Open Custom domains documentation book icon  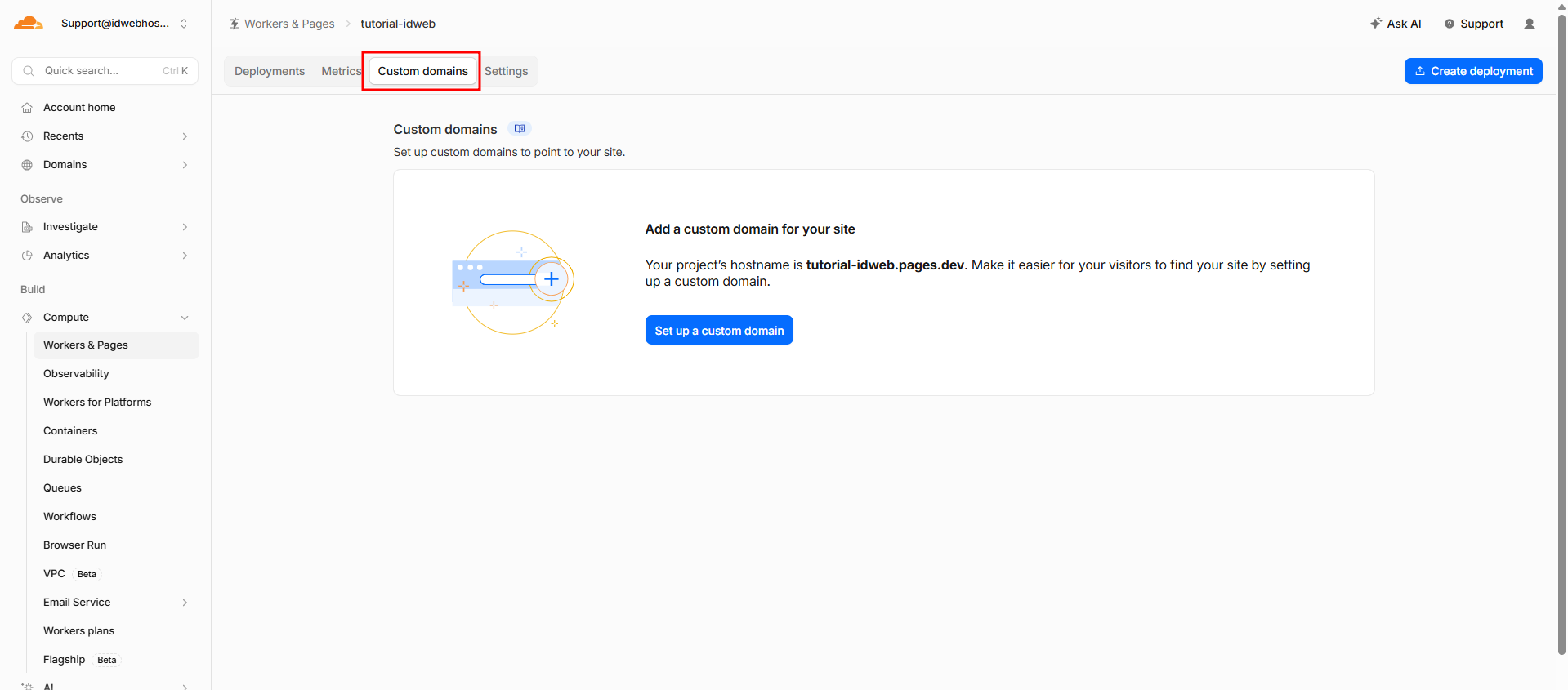pos(520,129)
